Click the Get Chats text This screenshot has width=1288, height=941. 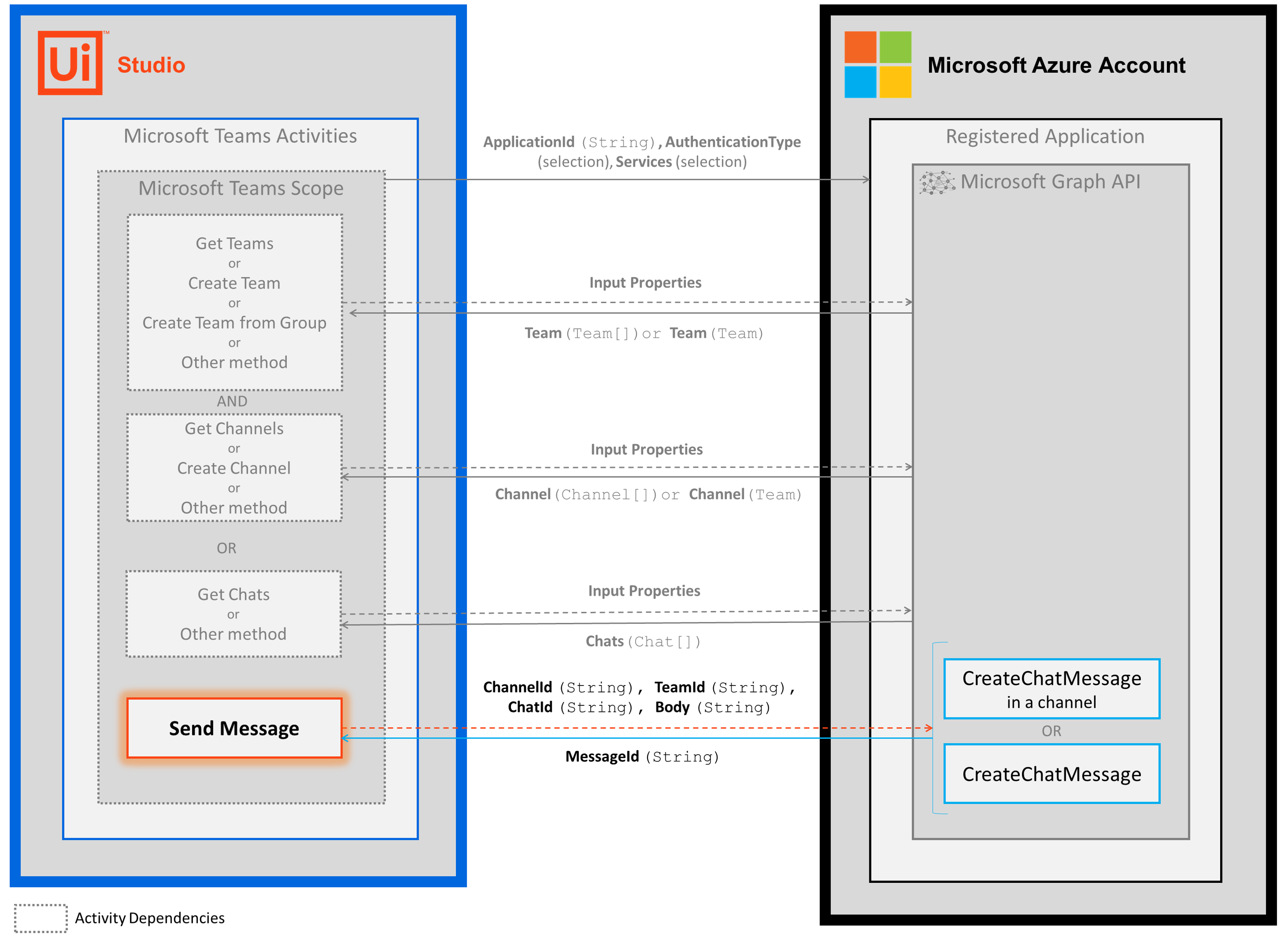[x=233, y=594]
